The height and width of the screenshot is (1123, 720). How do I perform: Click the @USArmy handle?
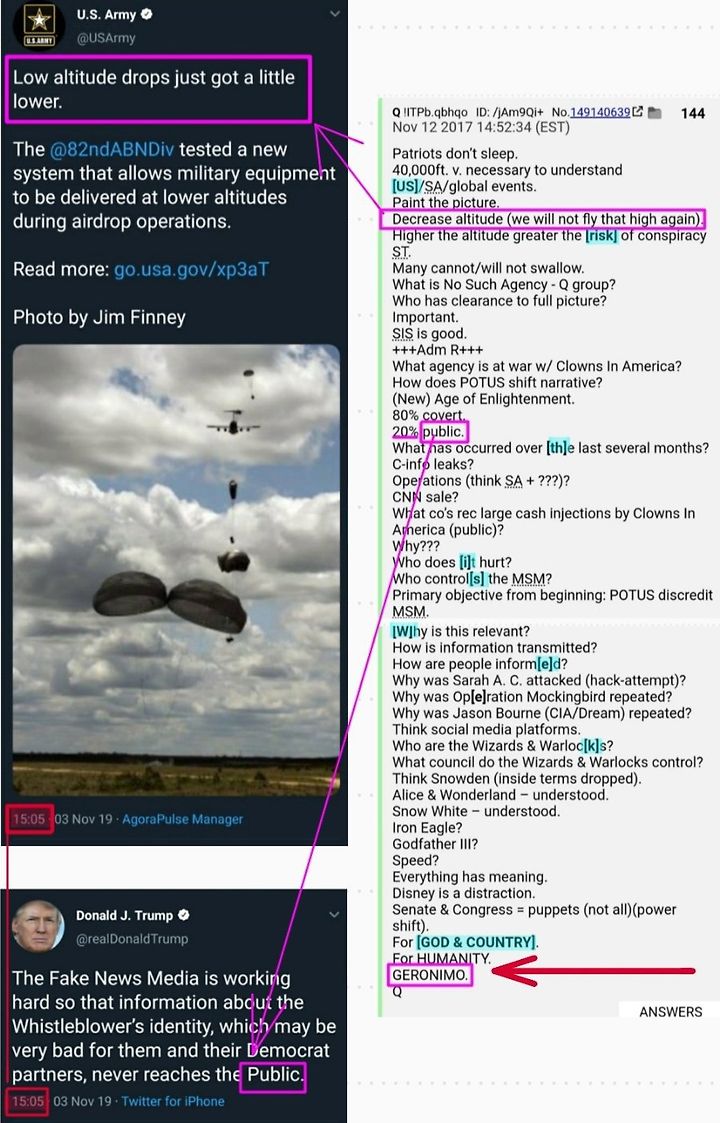[106, 38]
